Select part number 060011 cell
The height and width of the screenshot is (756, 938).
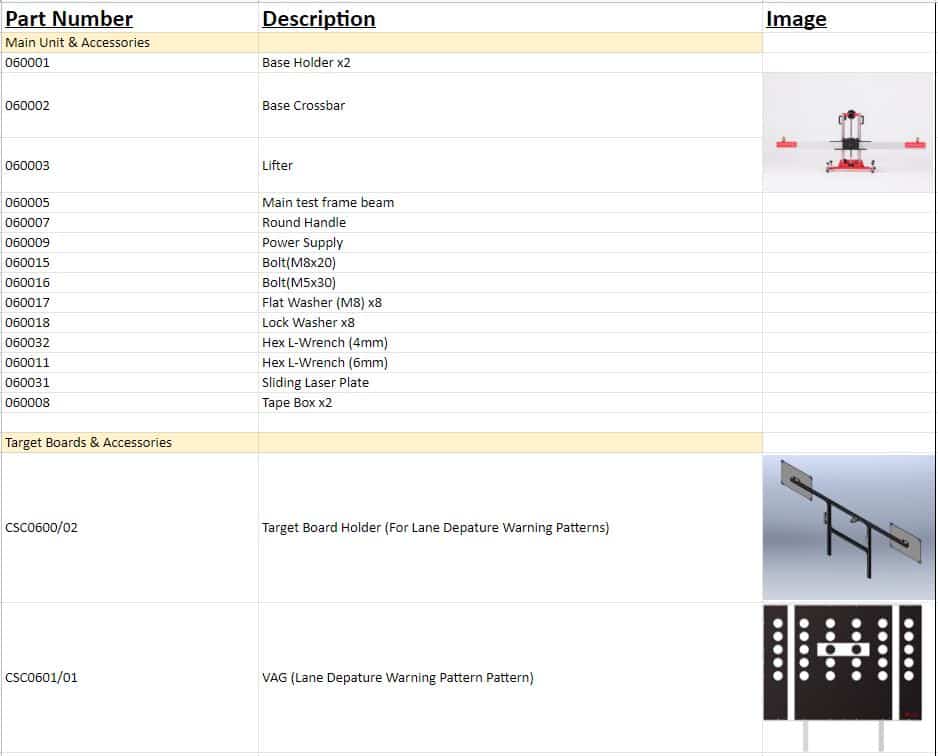129,362
